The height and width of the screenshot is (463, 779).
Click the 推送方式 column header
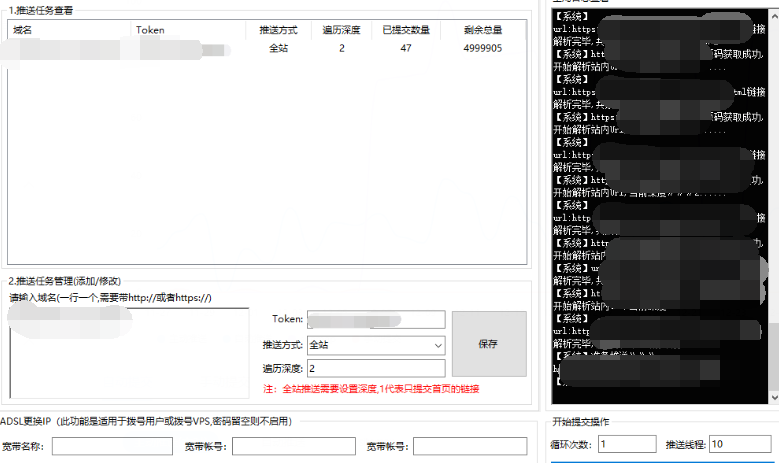pyautogui.click(x=278, y=30)
